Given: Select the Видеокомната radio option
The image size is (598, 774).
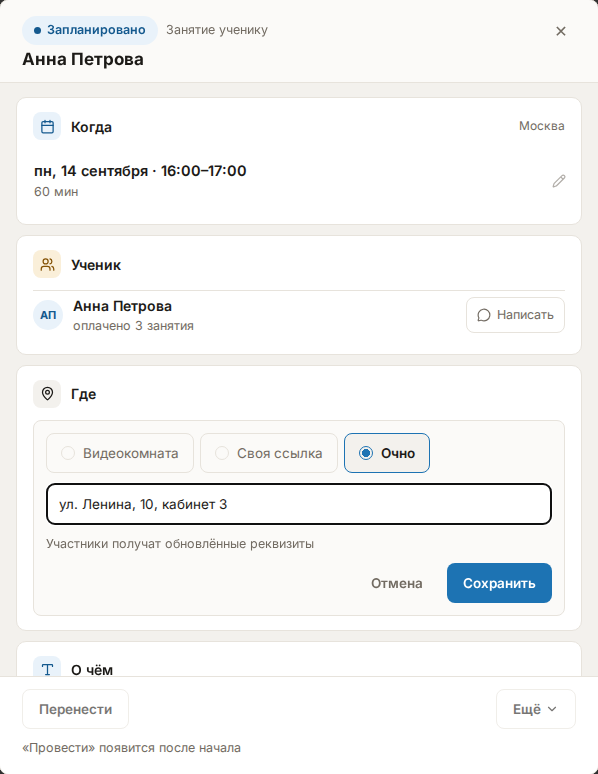Looking at the screenshot, I should click(x=120, y=453).
